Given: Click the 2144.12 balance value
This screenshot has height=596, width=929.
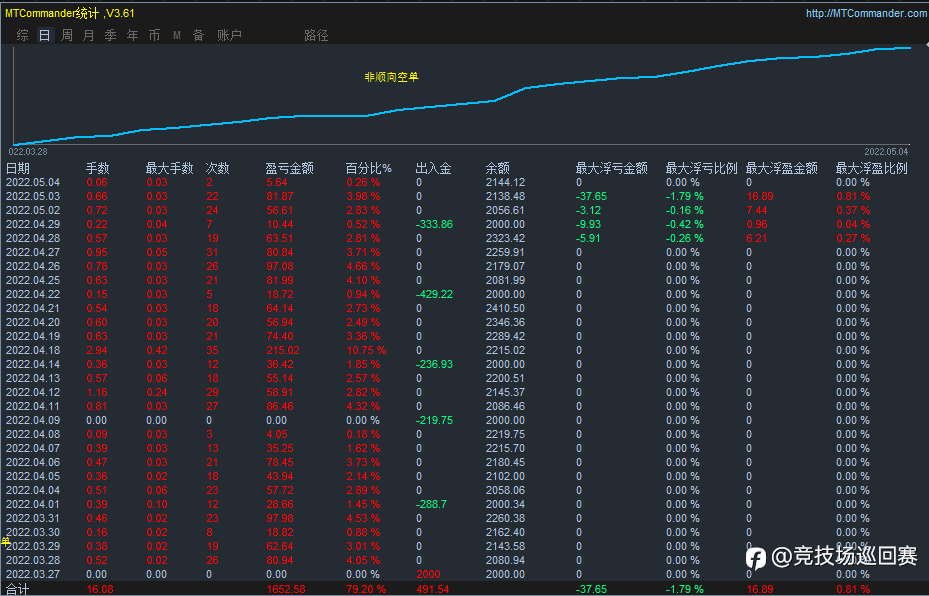Looking at the screenshot, I should (x=505, y=182).
